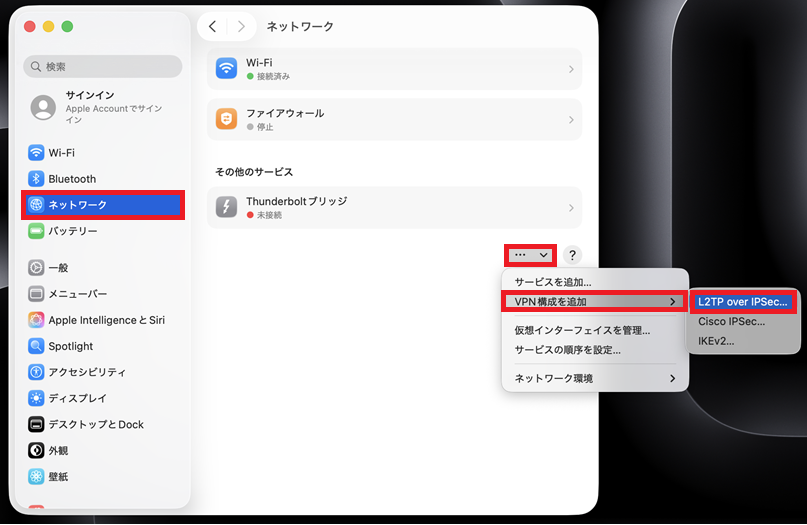This screenshot has height=525, width=807.
Task: Choose L2TP over IPSec option
Action: pyautogui.click(x=742, y=301)
